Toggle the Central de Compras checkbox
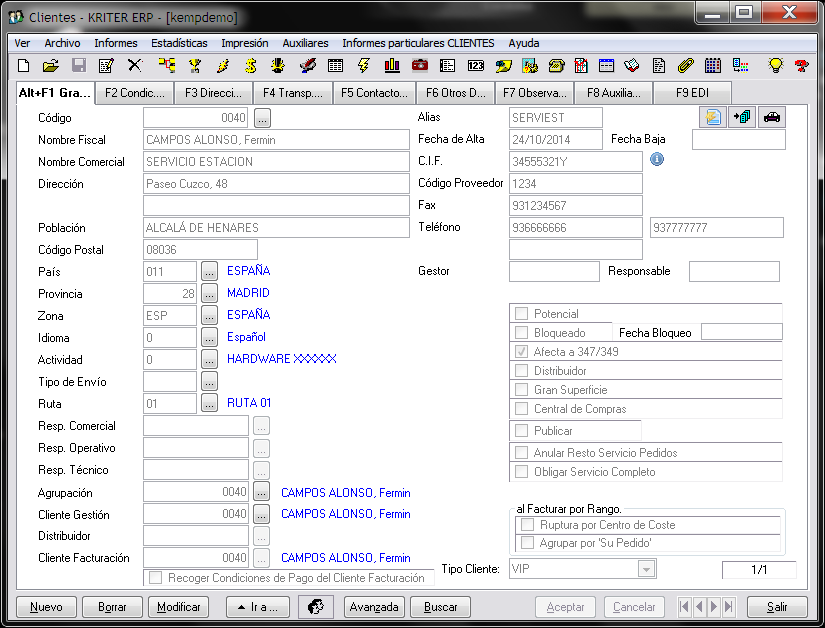This screenshot has height=628, width=825. click(x=521, y=408)
